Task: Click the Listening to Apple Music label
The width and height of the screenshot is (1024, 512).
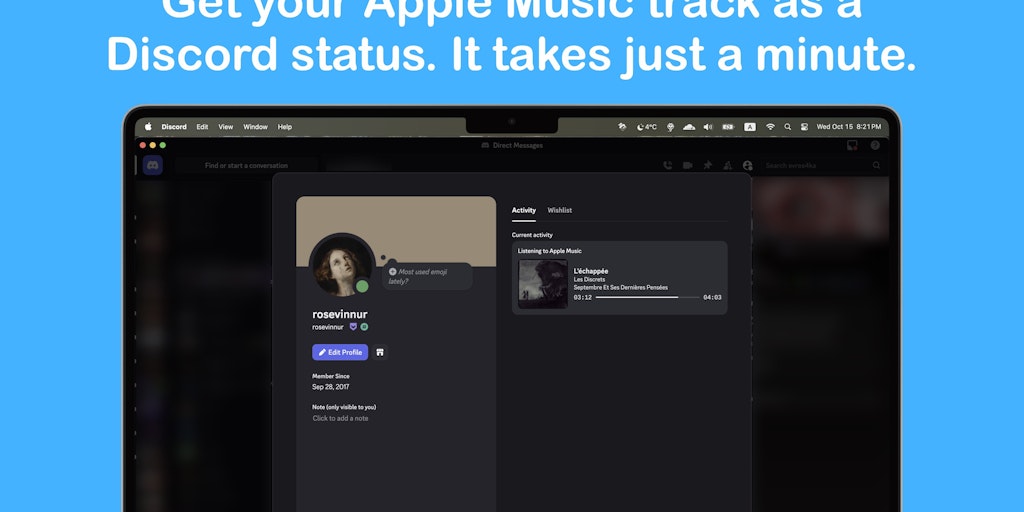Action: coord(550,251)
